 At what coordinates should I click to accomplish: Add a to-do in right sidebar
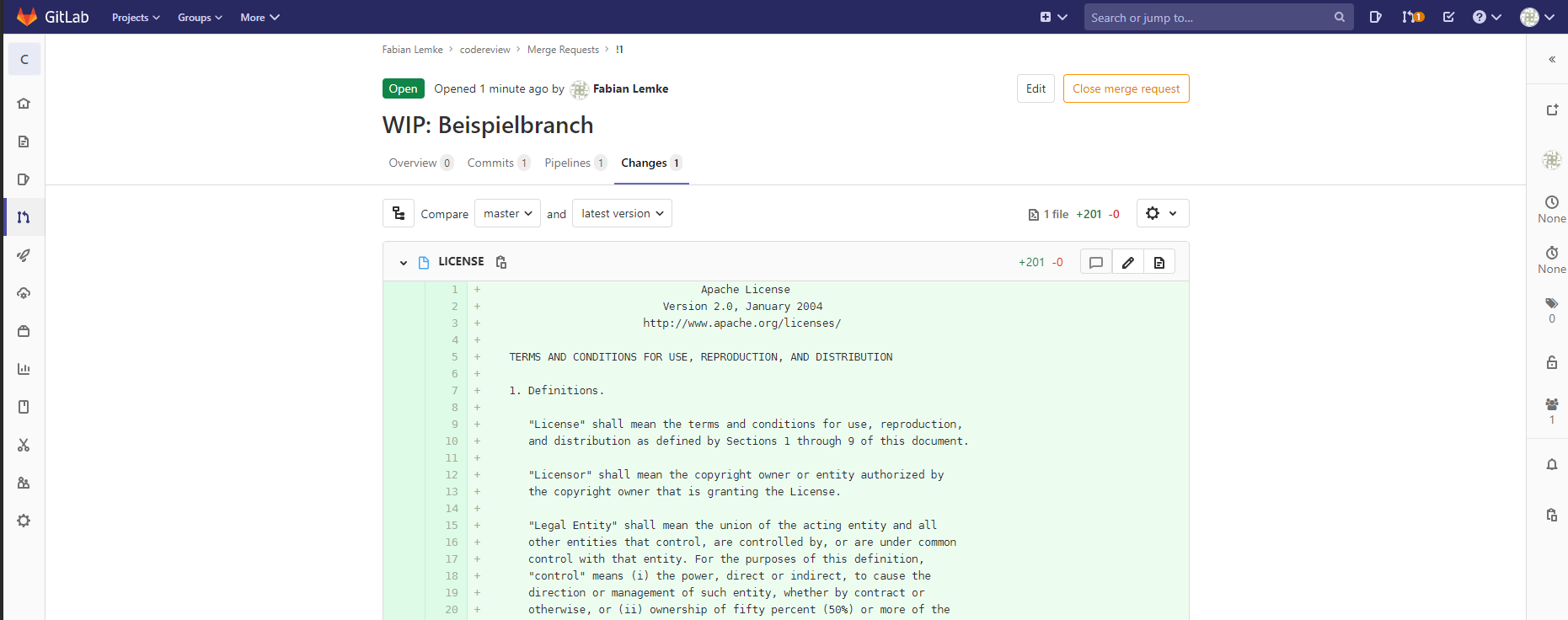coord(1552,110)
